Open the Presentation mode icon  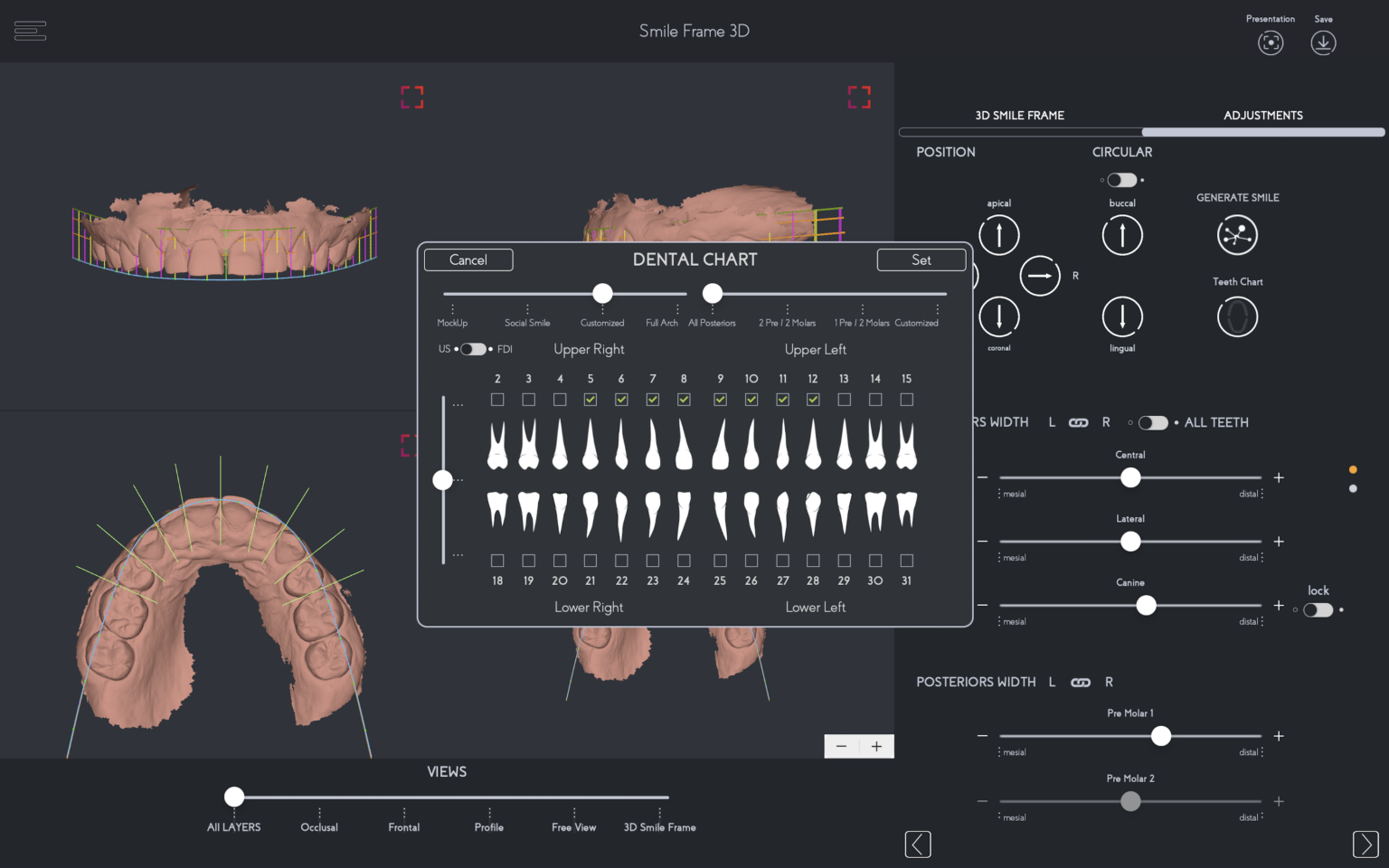[1271, 42]
